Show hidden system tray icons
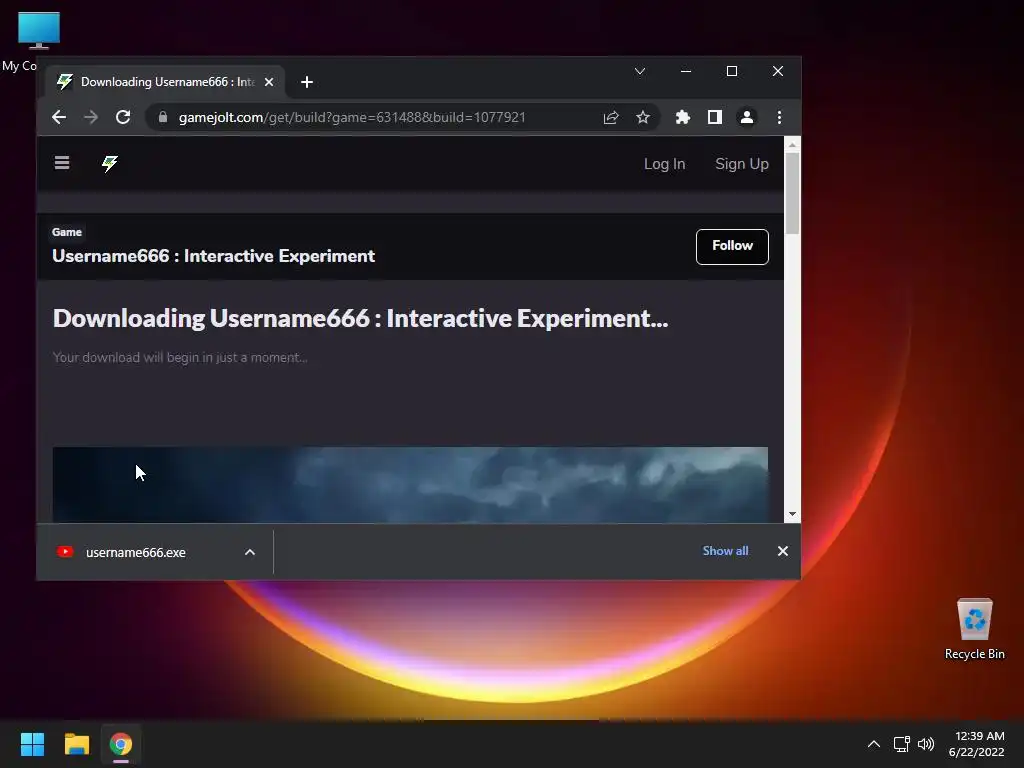This screenshot has width=1024, height=768. (x=874, y=744)
